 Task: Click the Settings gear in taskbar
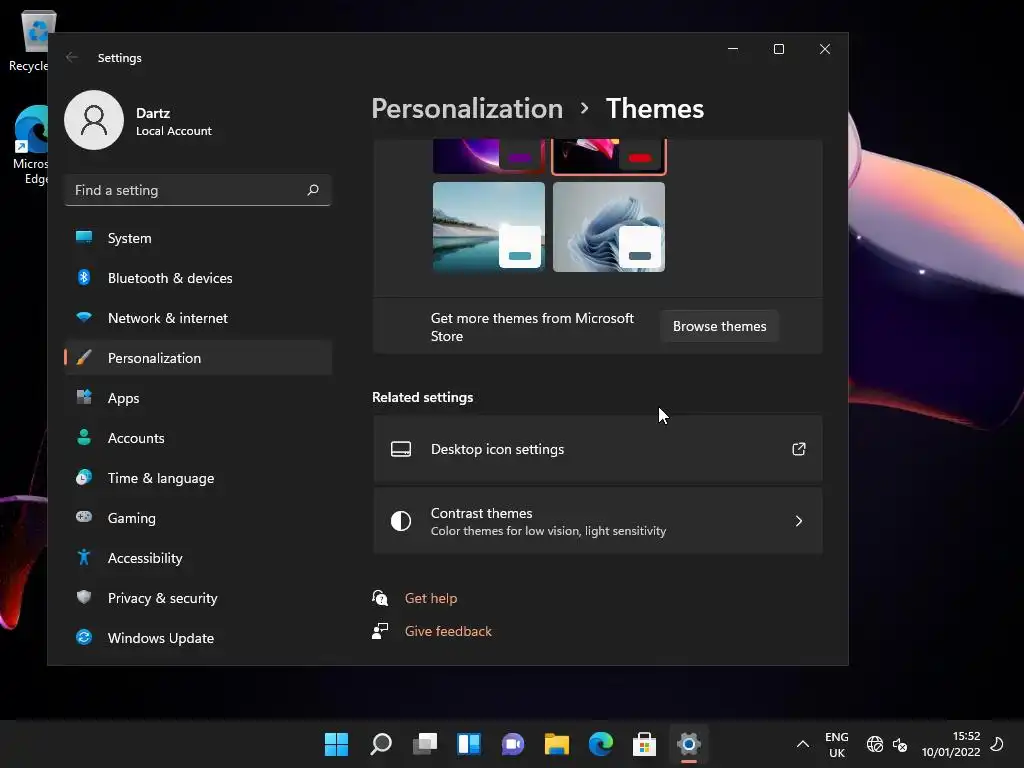pyautogui.click(x=689, y=744)
